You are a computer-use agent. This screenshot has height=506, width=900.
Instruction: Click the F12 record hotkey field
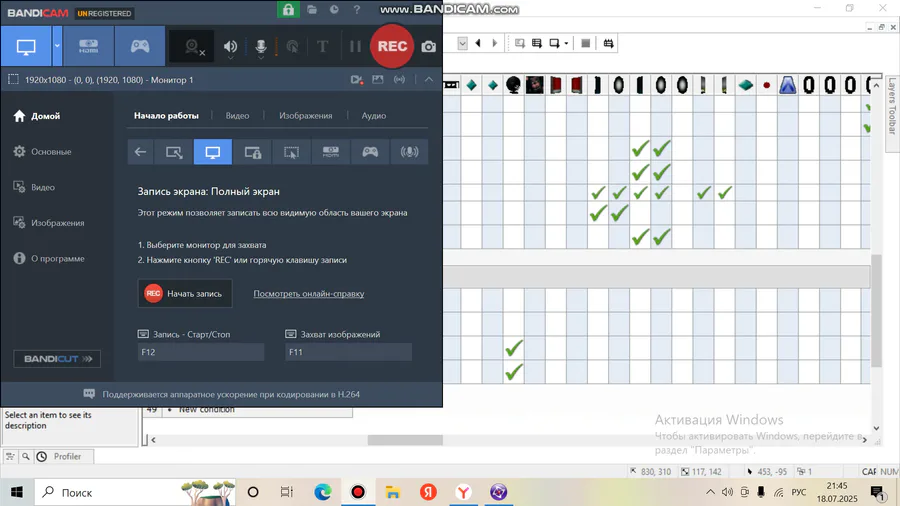[x=201, y=352]
